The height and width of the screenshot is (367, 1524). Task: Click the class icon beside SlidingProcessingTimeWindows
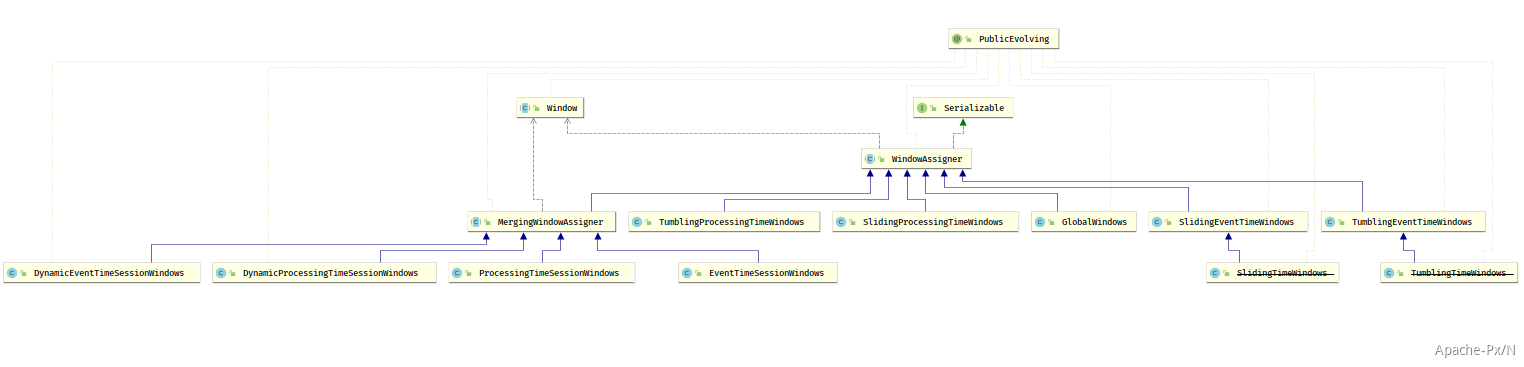841,222
